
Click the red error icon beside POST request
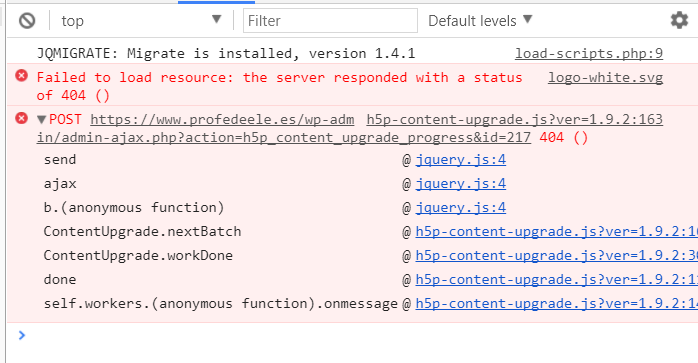[21, 118]
